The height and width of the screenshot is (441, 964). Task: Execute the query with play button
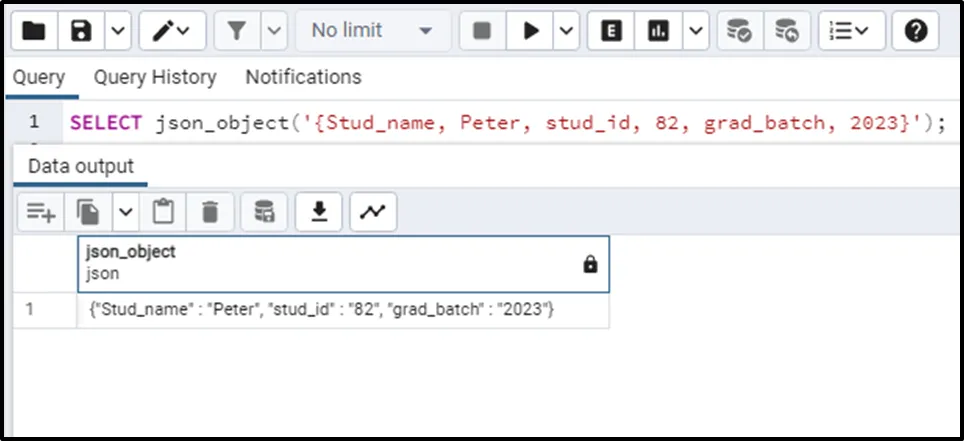(x=529, y=31)
